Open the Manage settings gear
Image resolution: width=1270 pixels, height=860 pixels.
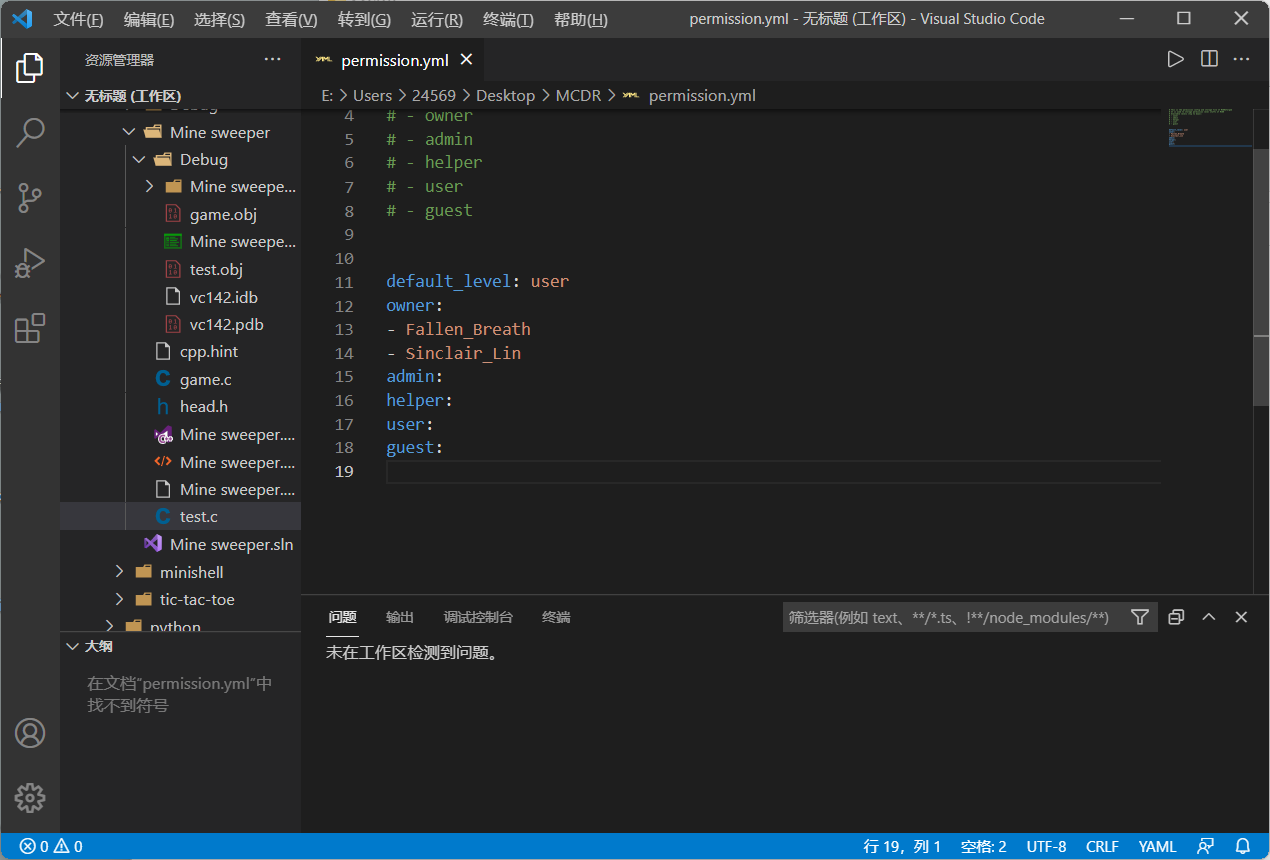(x=30, y=798)
